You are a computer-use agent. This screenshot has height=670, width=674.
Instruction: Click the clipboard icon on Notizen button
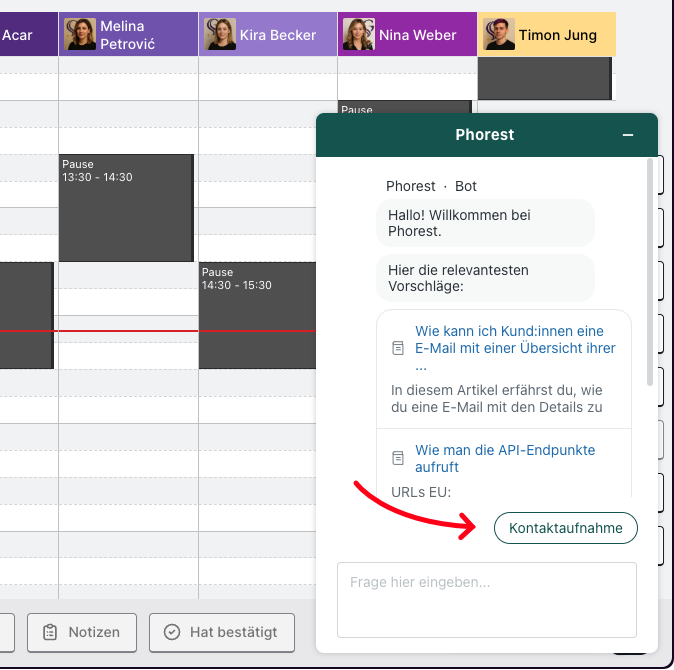click(50, 632)
